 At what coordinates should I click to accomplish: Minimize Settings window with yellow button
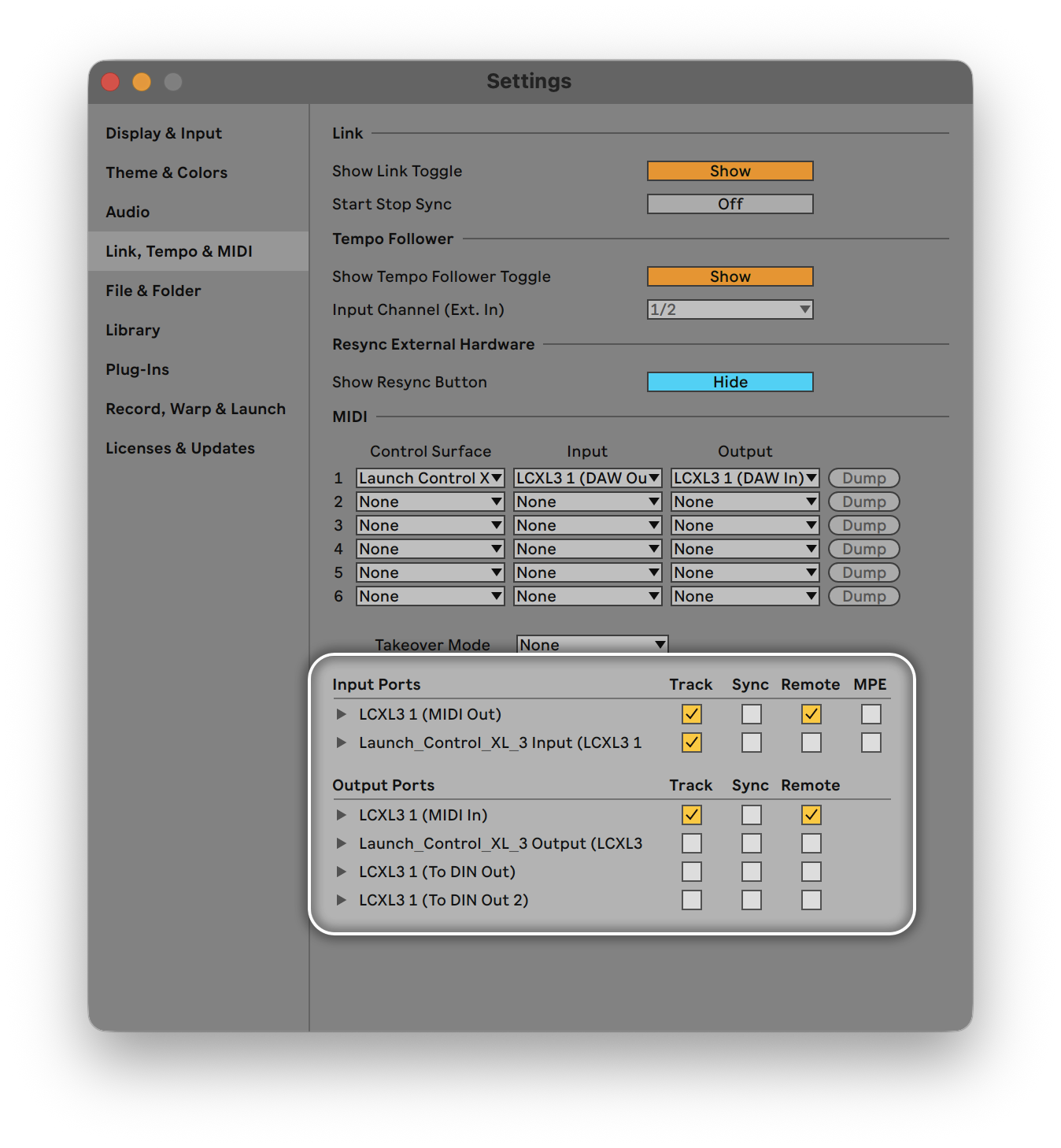click(x=142, y=82)
